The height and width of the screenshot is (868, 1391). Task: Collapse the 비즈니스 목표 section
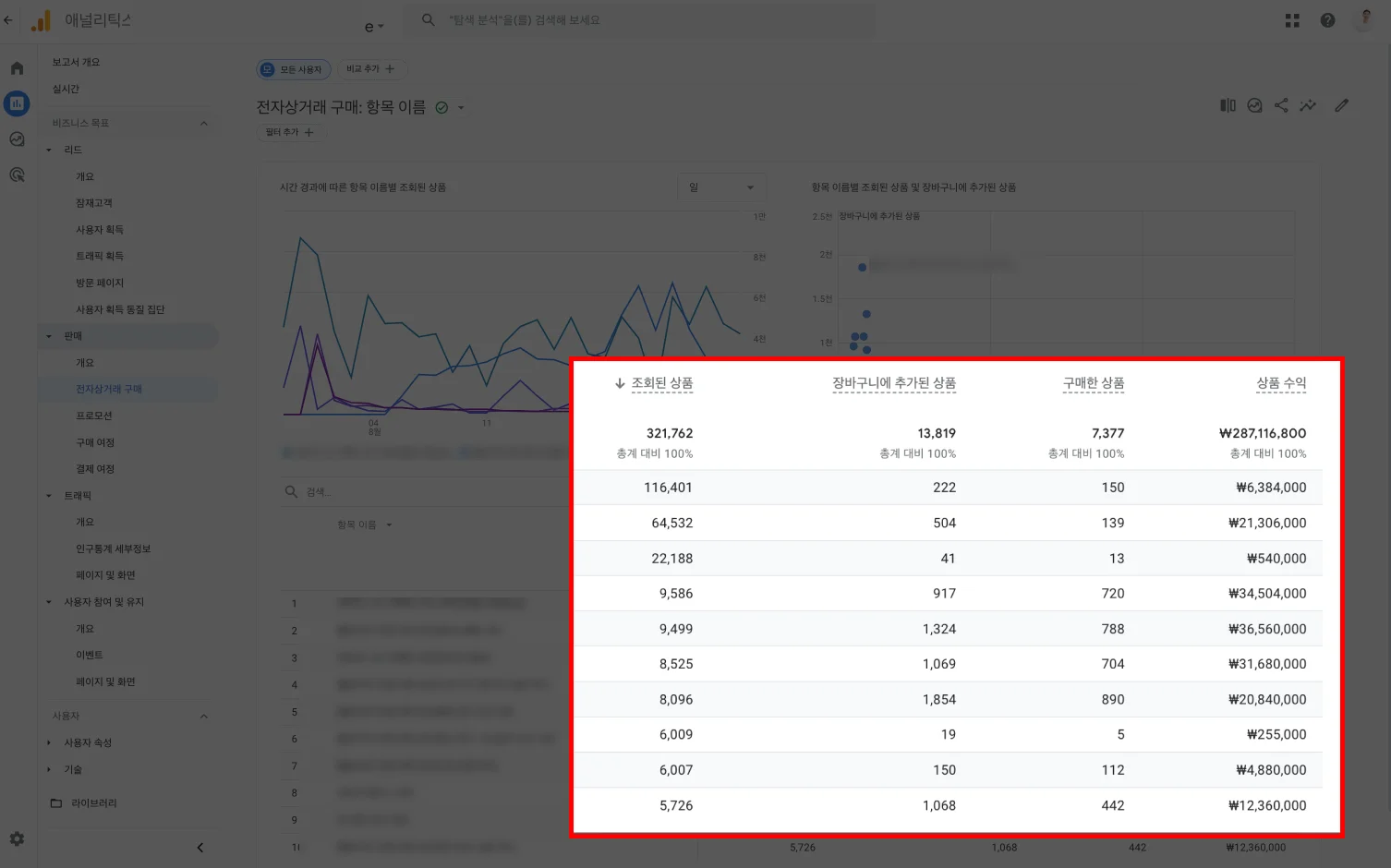pos(203,122)
